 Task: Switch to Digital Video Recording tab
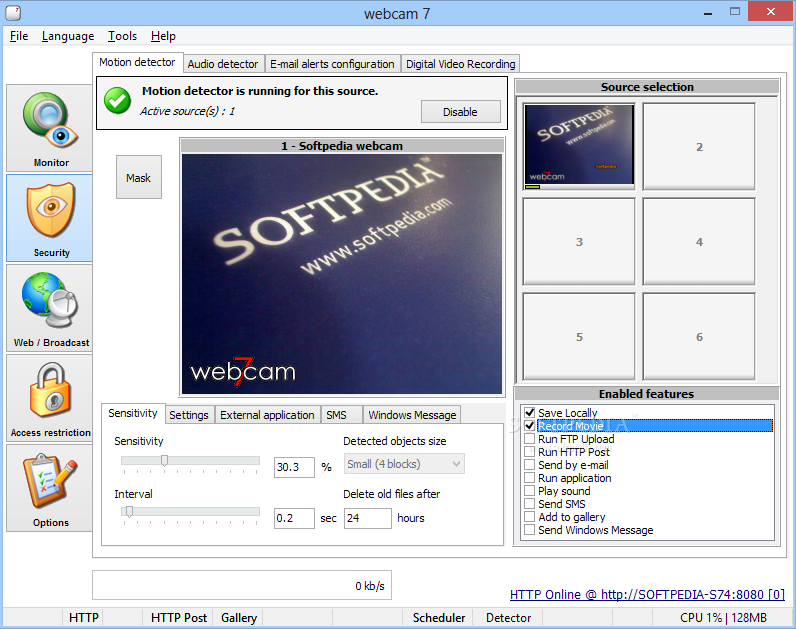coord(460,64)
